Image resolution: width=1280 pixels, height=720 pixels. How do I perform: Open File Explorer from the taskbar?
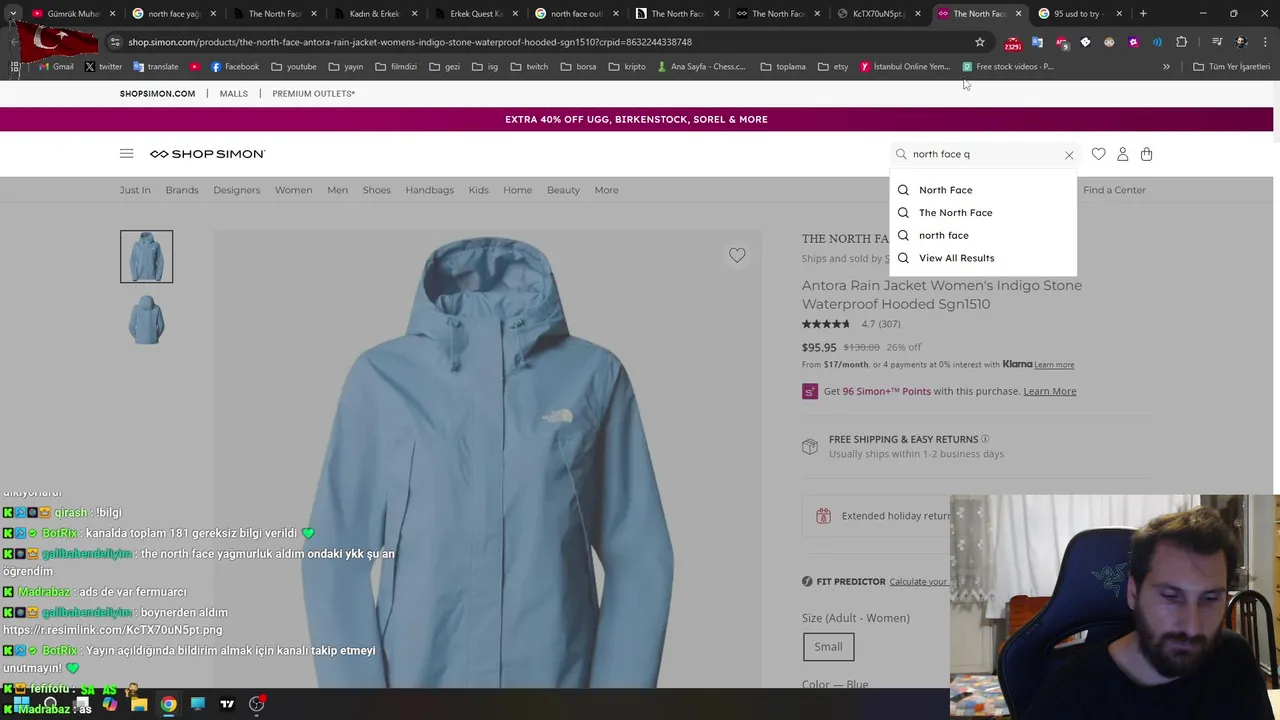pos(139,704)
